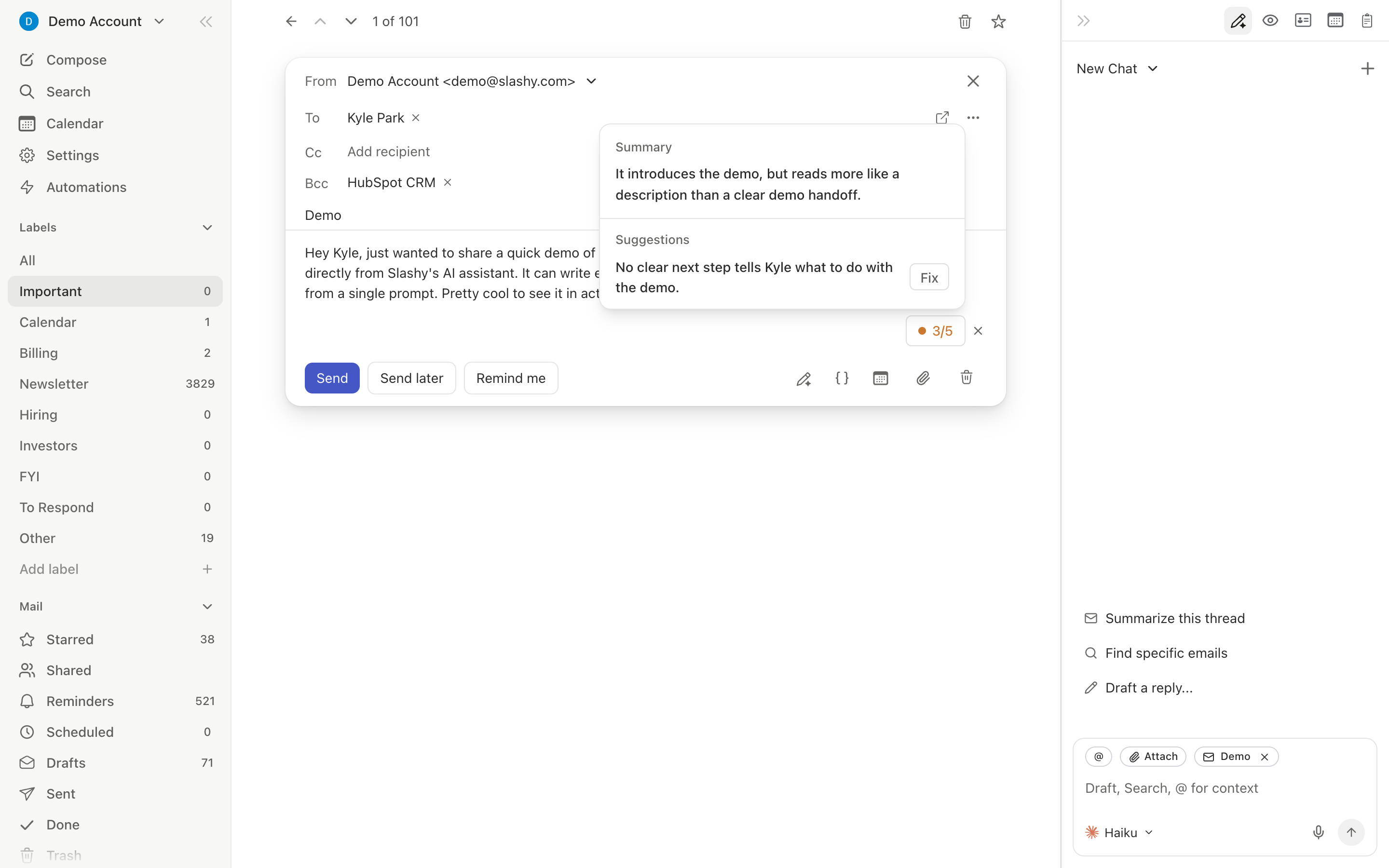Toggle the eye view panel

[x=1270, y=21]
